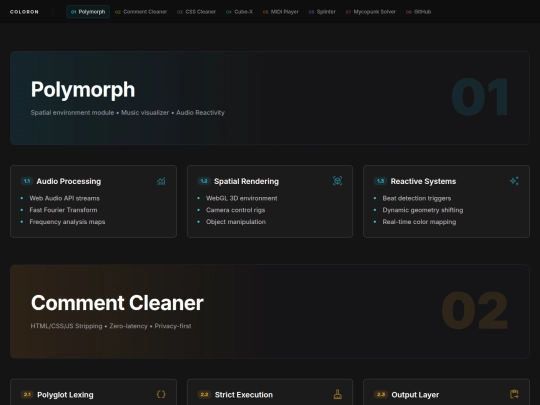Screen dimensions: 540x405
Task: Click the Reactive Systems sparkle icon
Action: click(x=514, y=181)
